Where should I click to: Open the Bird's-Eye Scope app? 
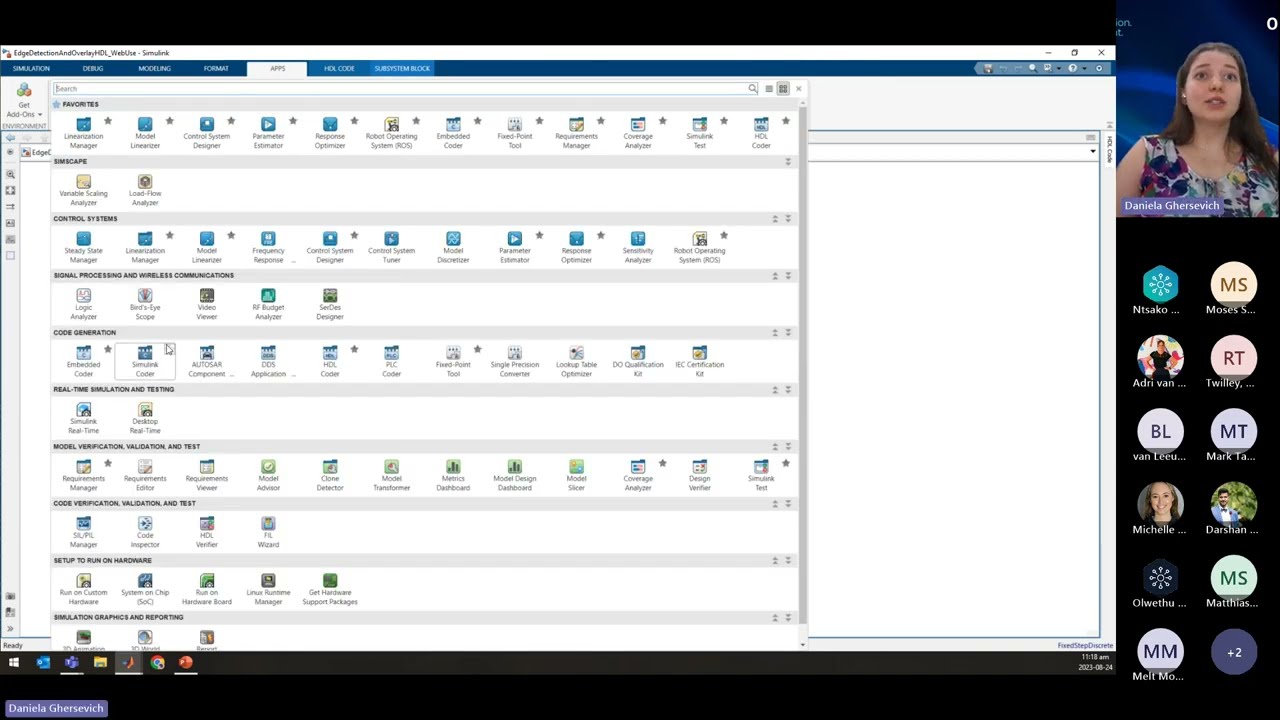145,304
